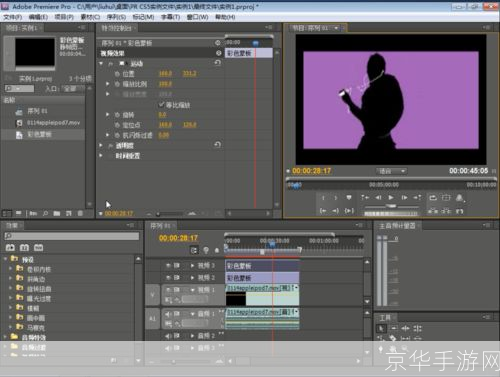The image size is (500, 377).
Task: Select the Ripple Edit tool
Action: [x=405, y=329]
